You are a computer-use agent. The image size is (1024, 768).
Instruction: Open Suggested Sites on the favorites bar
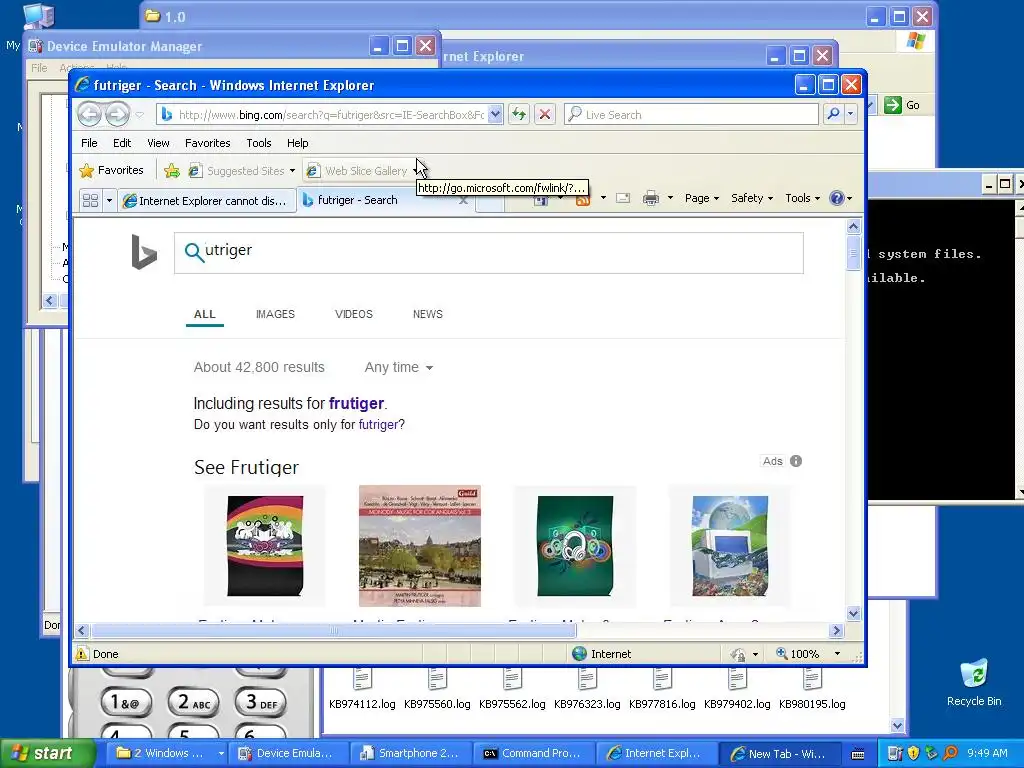pos(241,170)
